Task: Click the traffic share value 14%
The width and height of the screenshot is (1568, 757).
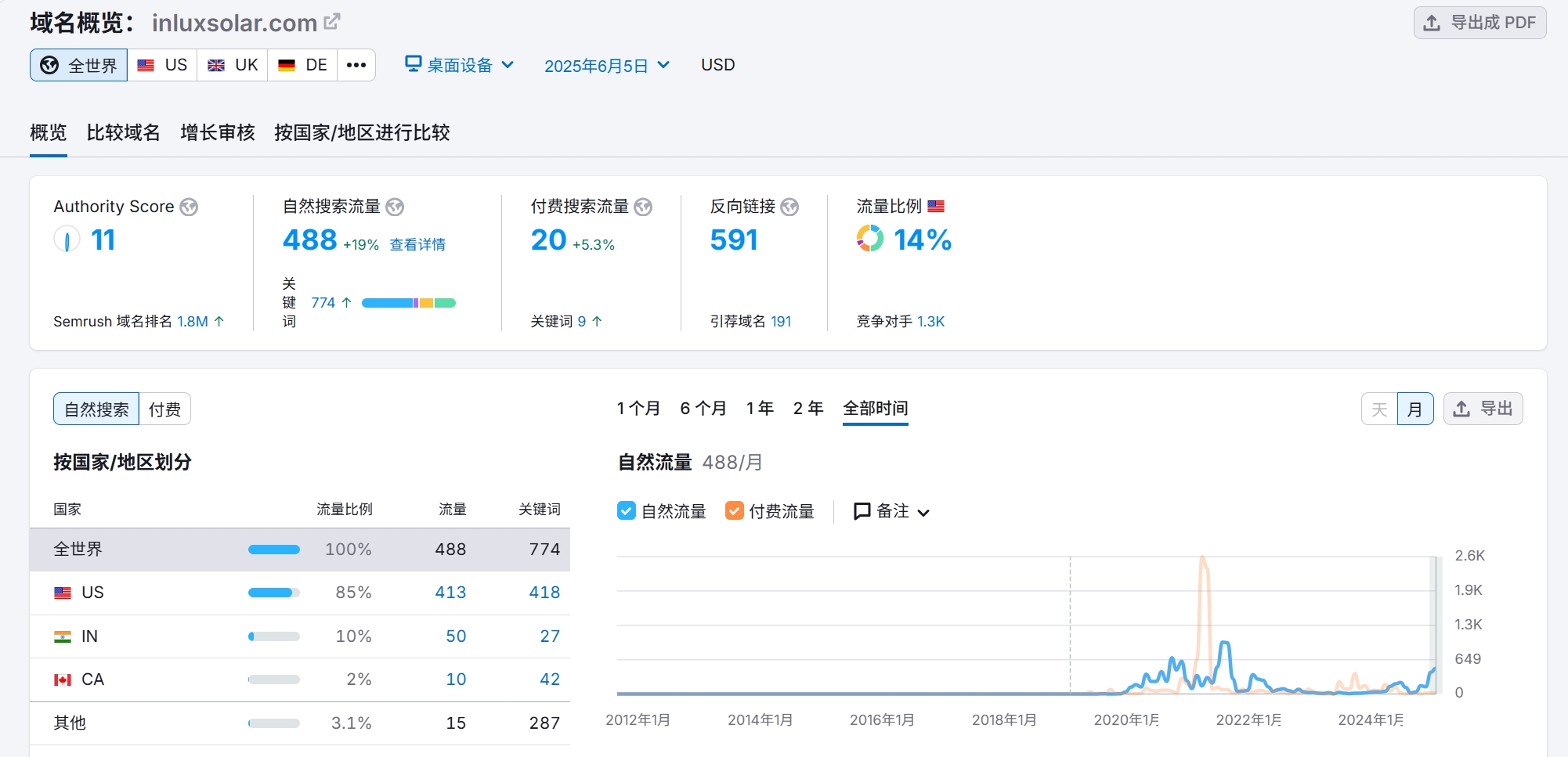Action: tap(923, 240)
